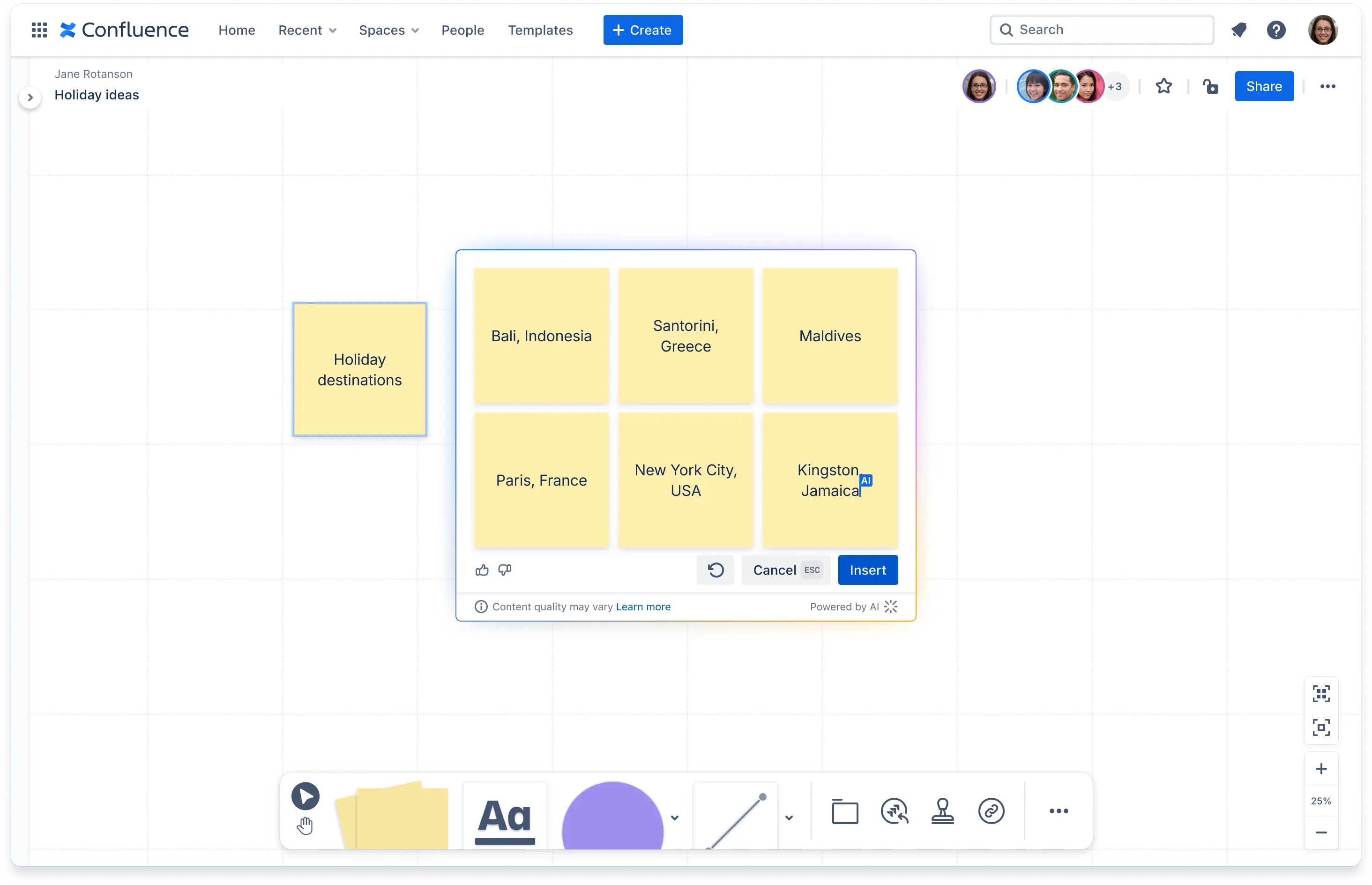Open the stickers and emoji tool
Viewport: 1372px width, 885px height.
pos(894,811)
